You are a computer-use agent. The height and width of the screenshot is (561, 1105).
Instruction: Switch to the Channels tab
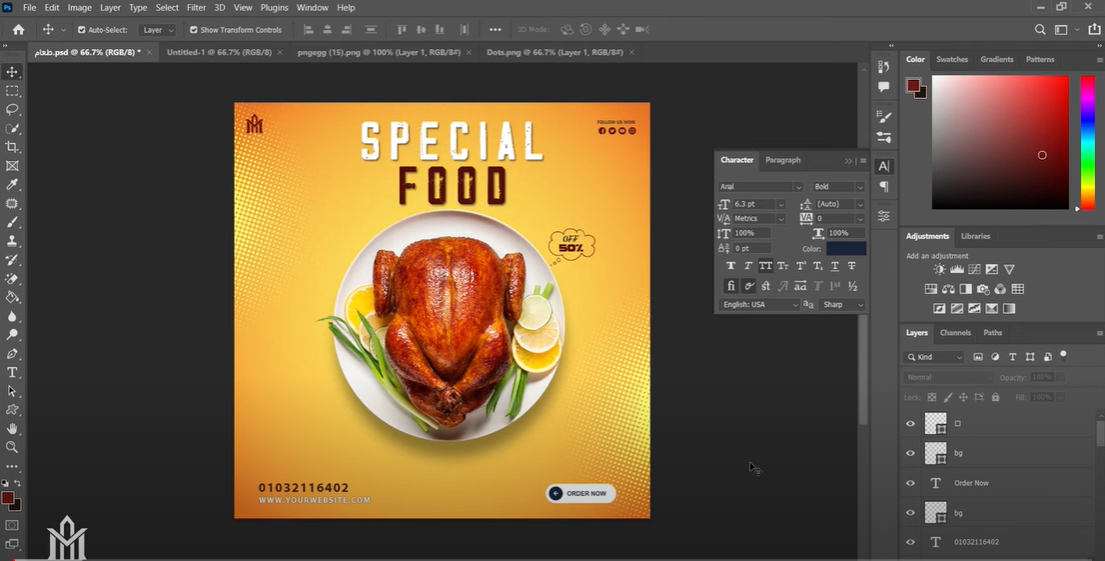(x=955, y=333)
